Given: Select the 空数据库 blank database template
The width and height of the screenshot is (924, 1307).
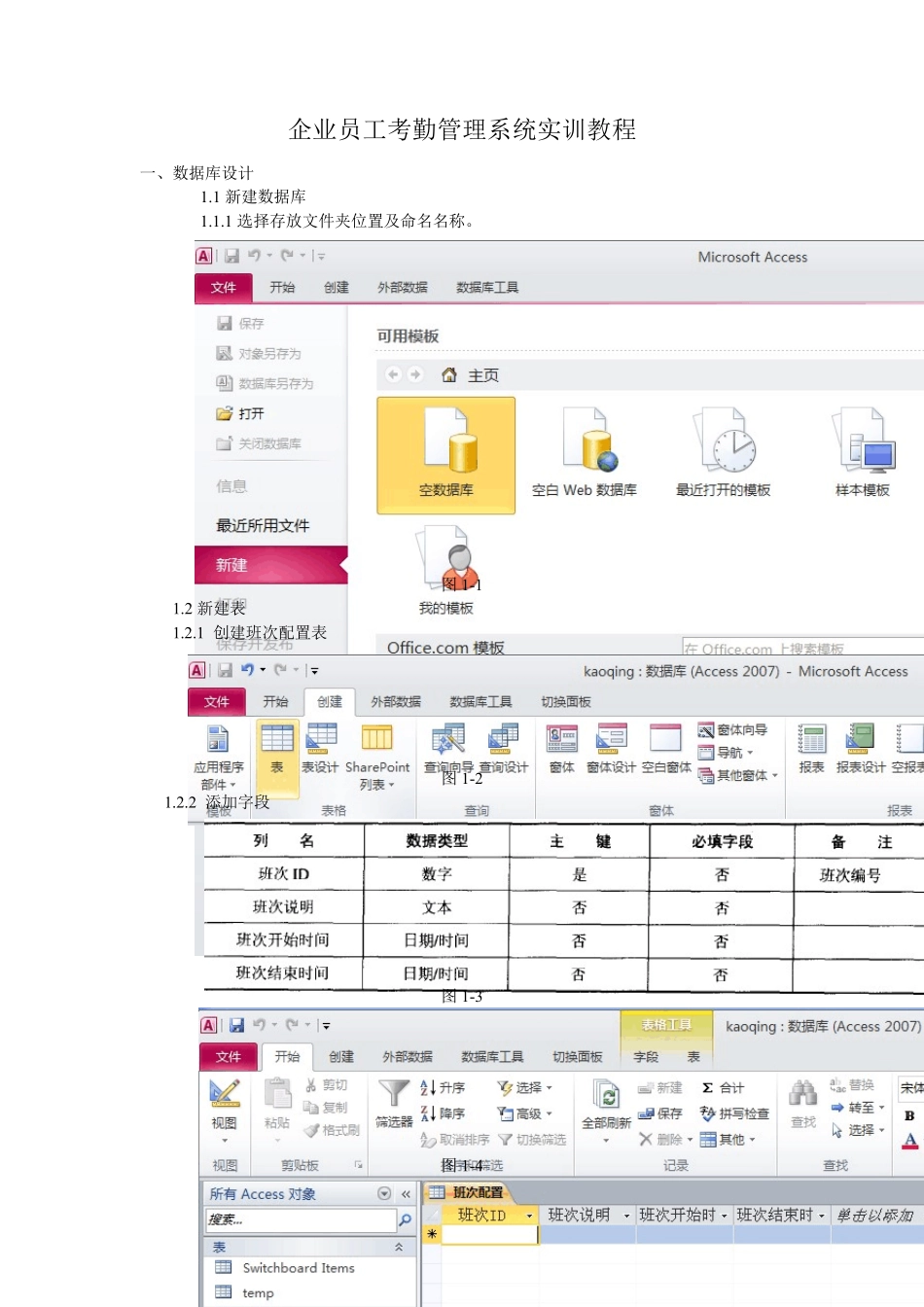Looking at the screenshot, I should point(445,454).
